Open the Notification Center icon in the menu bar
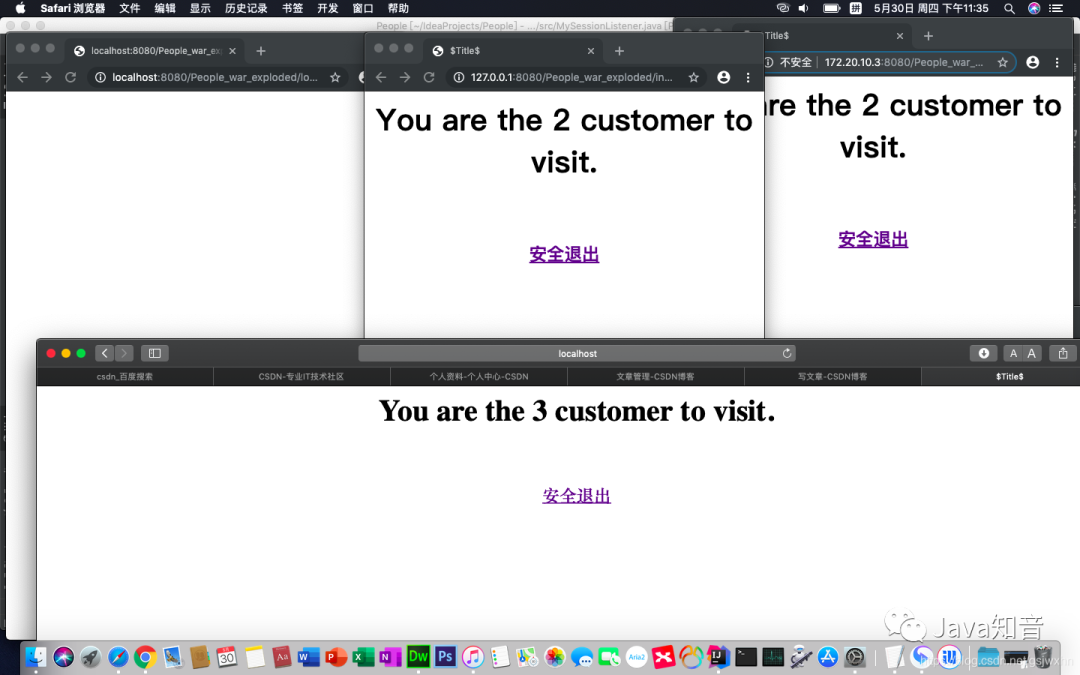The image size is (1080, 675). pyautogui.click(x=1056, y=8)
